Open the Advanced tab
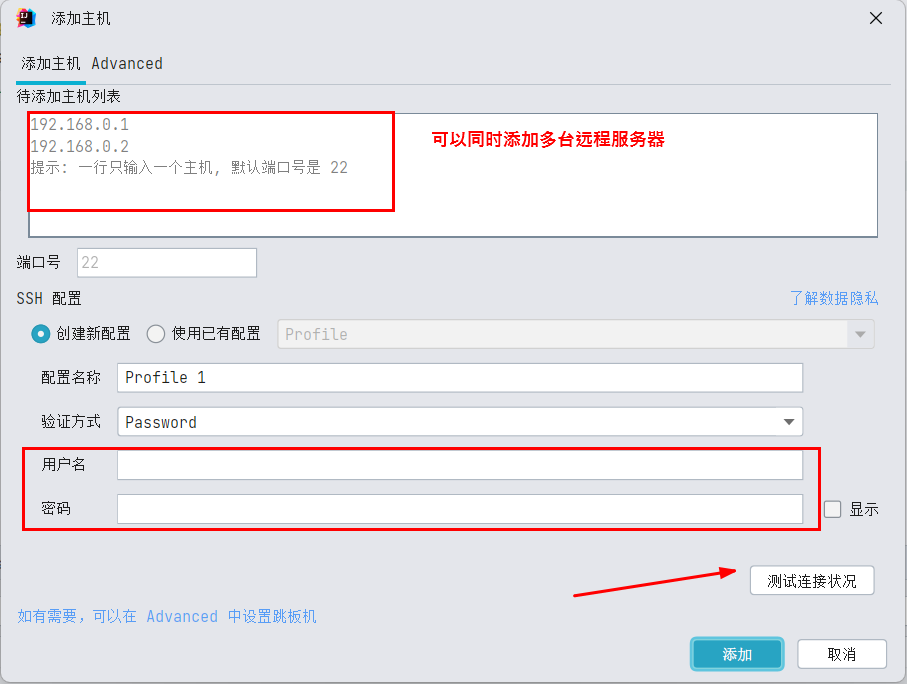 127,63
